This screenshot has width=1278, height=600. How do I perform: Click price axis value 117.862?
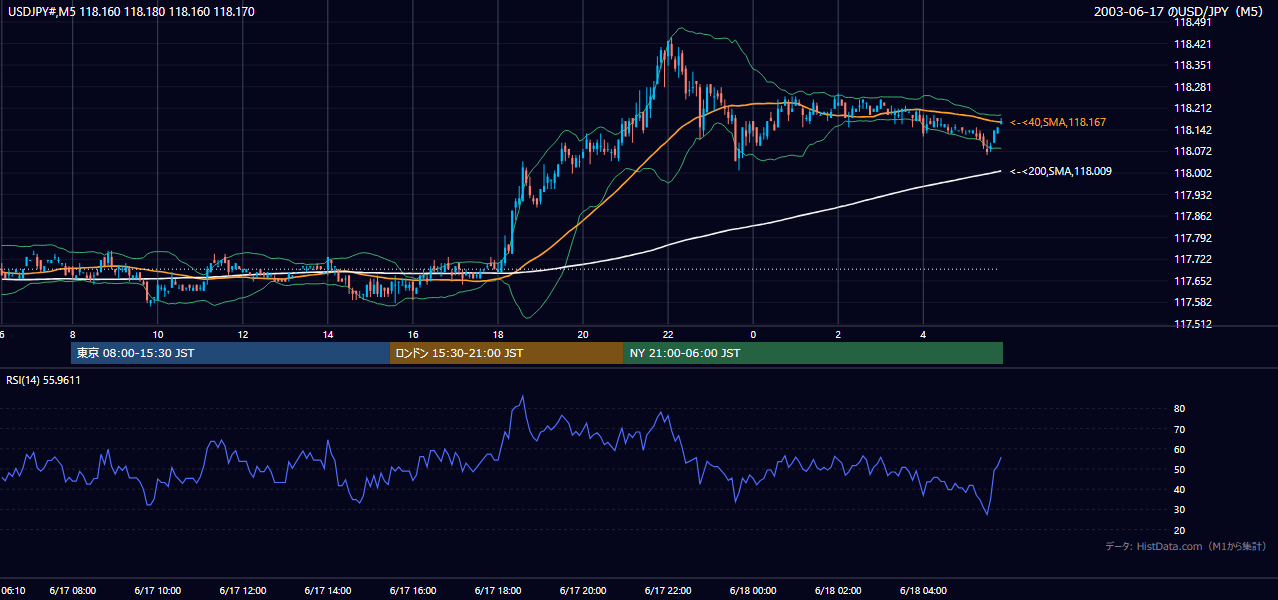pyautogui.click(x=1193, y=216)
